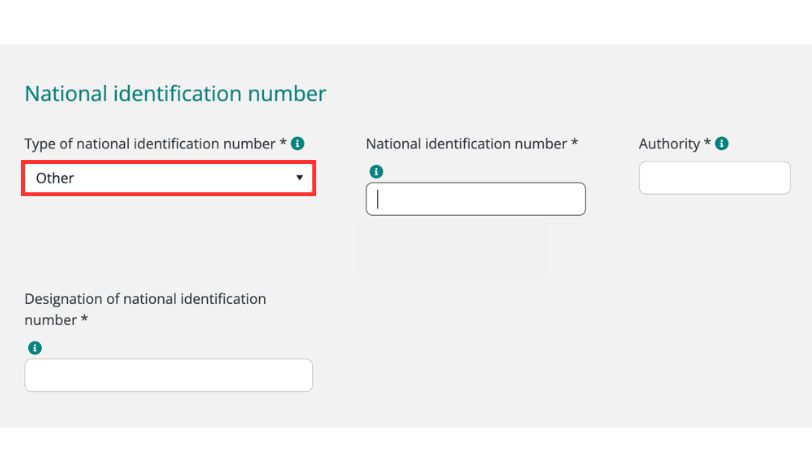Viewport: 812px width, 457px height.
Task: Select the Designation of national identification number field
Action: pos(168,375)
